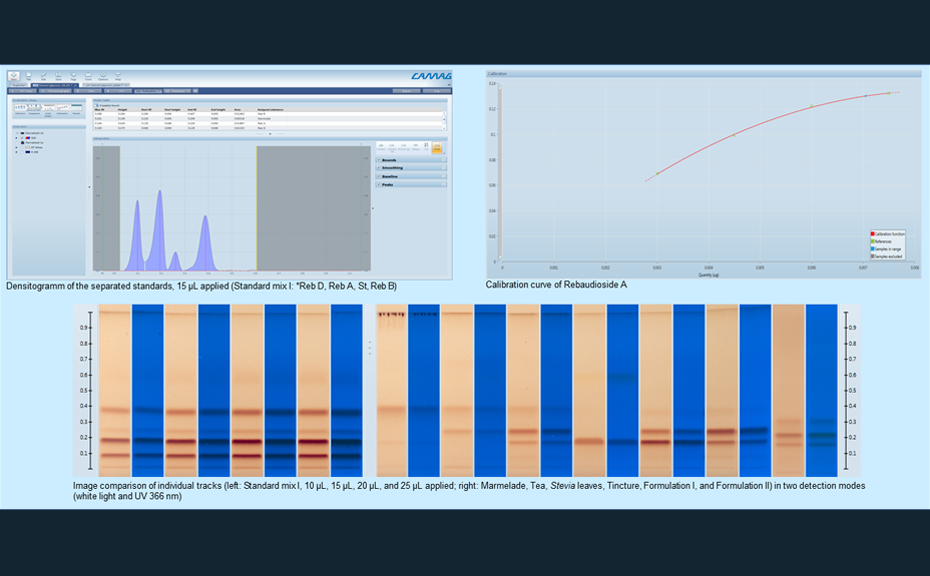Viewport: 930px width, 576px height.
Task: Click the highlighted orange Profile icon
Action: (436, 147)
